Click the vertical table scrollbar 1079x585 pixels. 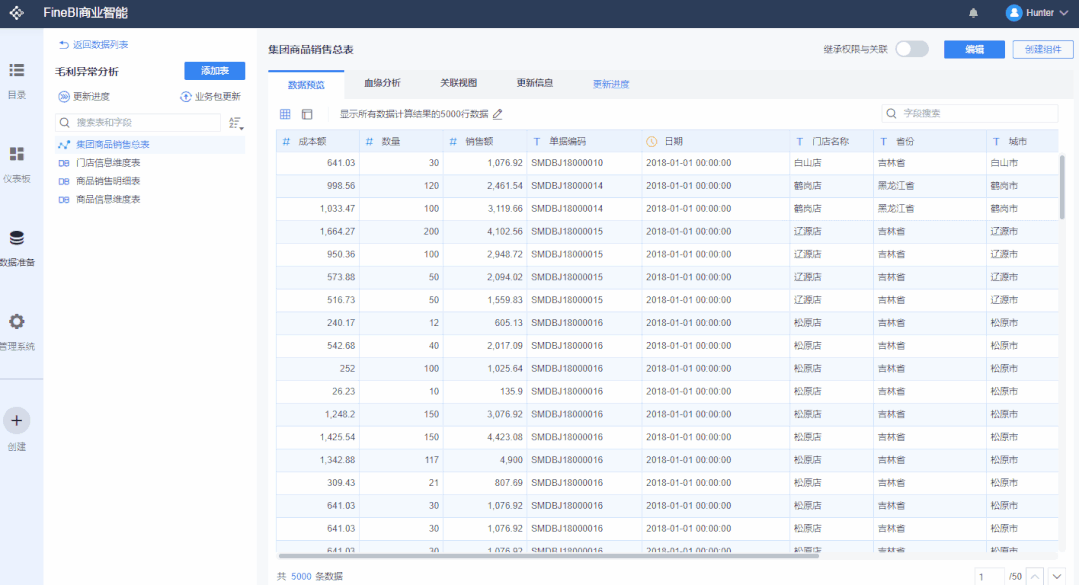[1062, 187]
